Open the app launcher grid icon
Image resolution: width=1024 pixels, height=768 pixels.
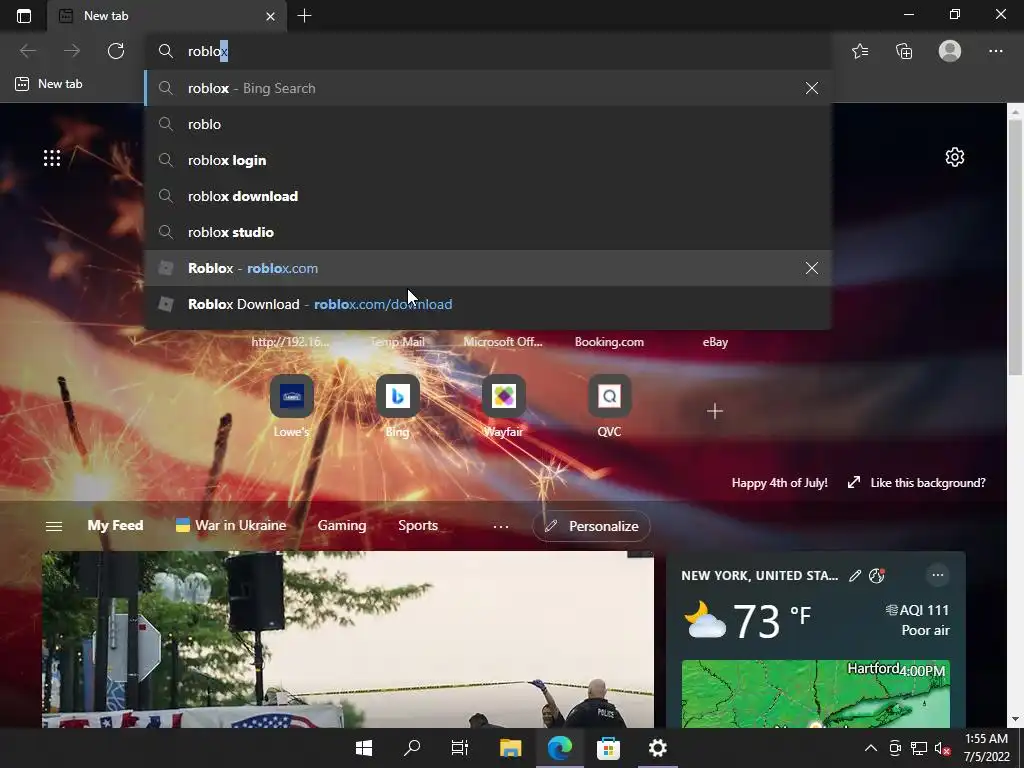tap(52, 158)
